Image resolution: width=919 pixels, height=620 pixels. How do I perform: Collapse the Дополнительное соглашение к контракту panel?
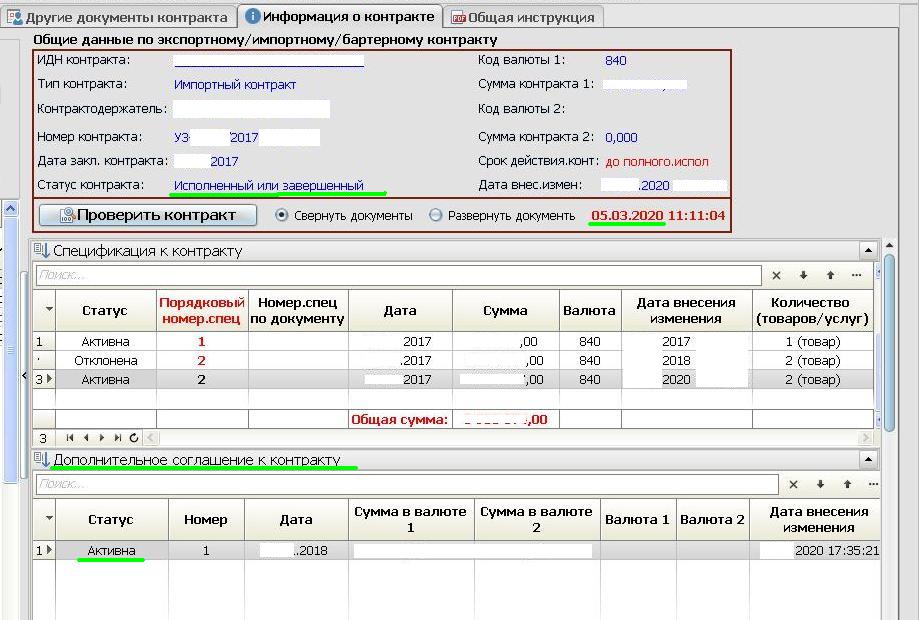[868, 460]
